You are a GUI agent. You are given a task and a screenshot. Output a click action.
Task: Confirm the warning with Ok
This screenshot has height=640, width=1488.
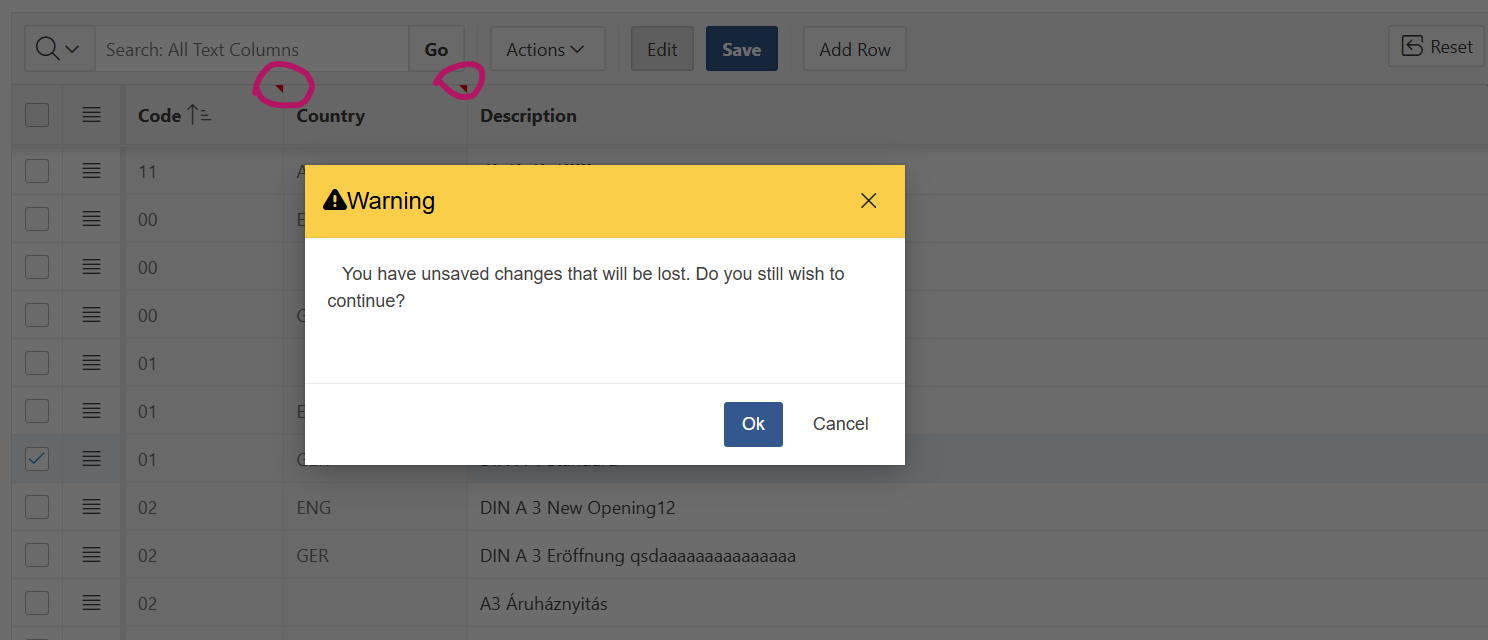pyautogui.click(x=753, y=424)
